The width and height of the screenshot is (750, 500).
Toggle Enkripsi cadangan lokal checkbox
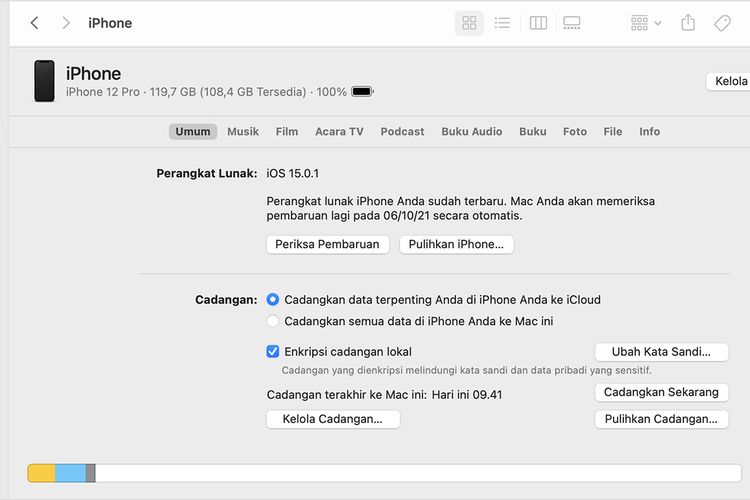click(273, 352)
